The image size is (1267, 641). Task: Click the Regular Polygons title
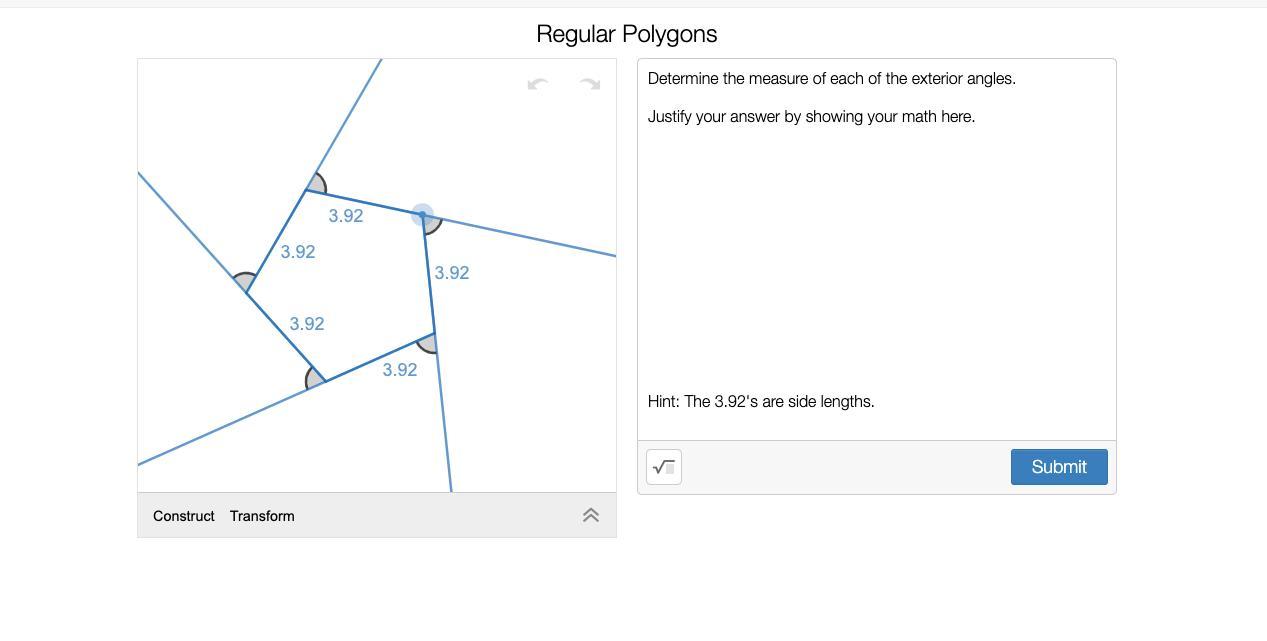627,34
